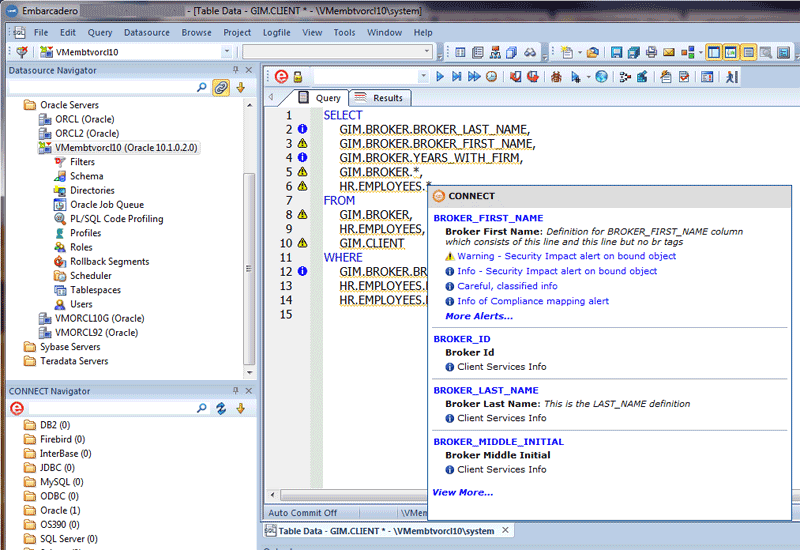Run query with the Execute play arrow
The image size is (800, 550).
[x=440, y=77]
